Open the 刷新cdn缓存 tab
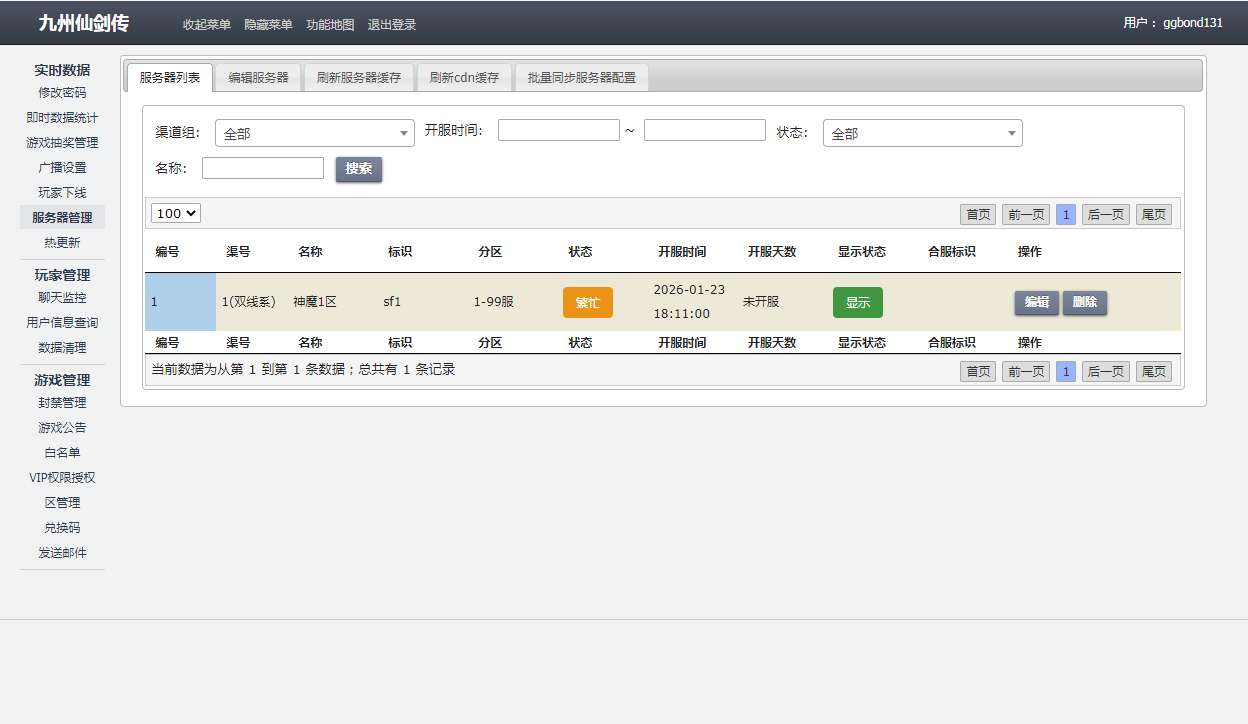The height and width of the screenshot is (724, 1248). pyautogui.click(x=464, y=77)
